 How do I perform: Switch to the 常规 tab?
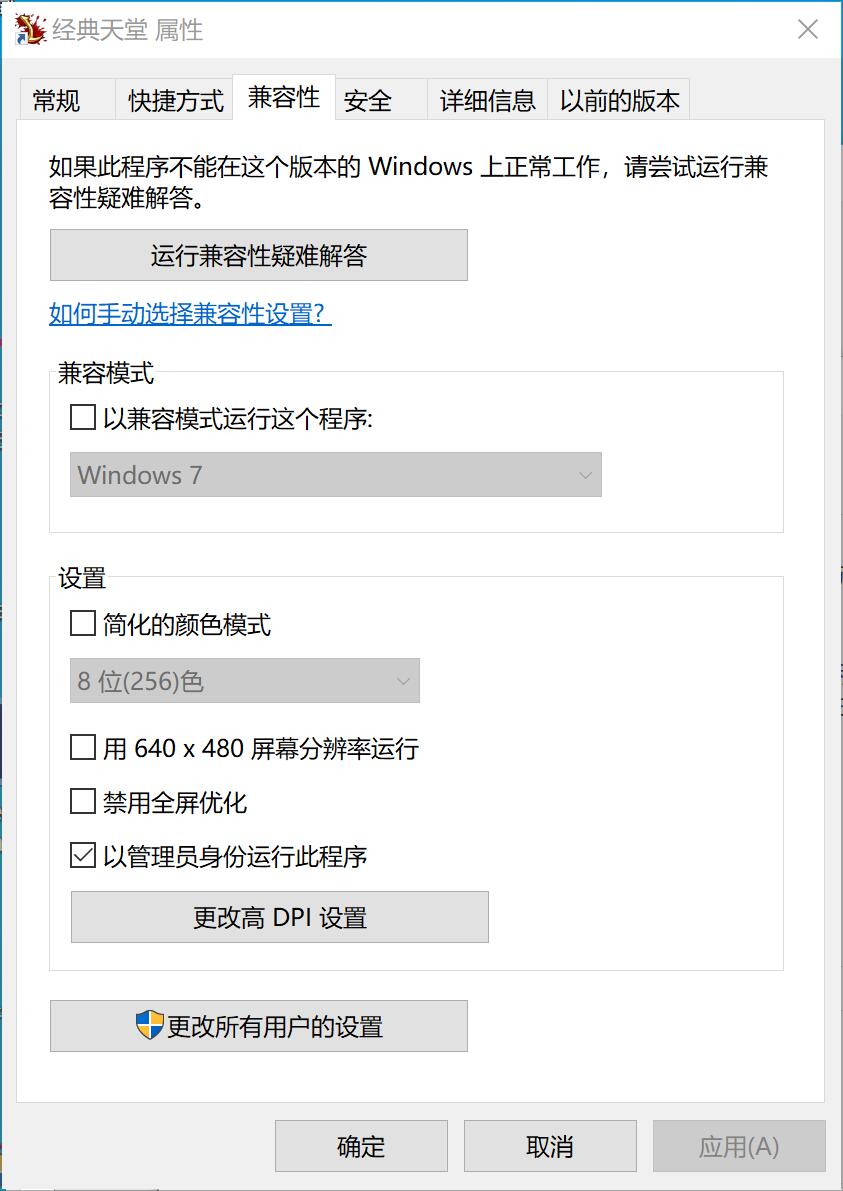point(57,101)
